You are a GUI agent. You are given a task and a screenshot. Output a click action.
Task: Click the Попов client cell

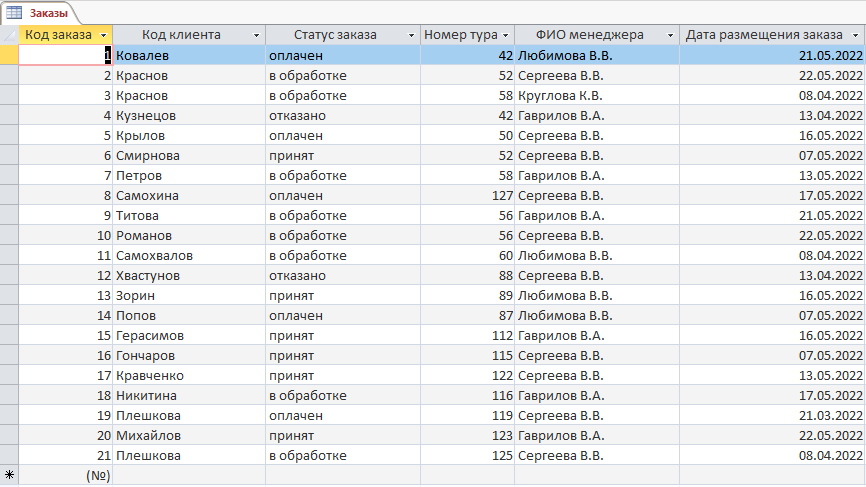[189, 315]
